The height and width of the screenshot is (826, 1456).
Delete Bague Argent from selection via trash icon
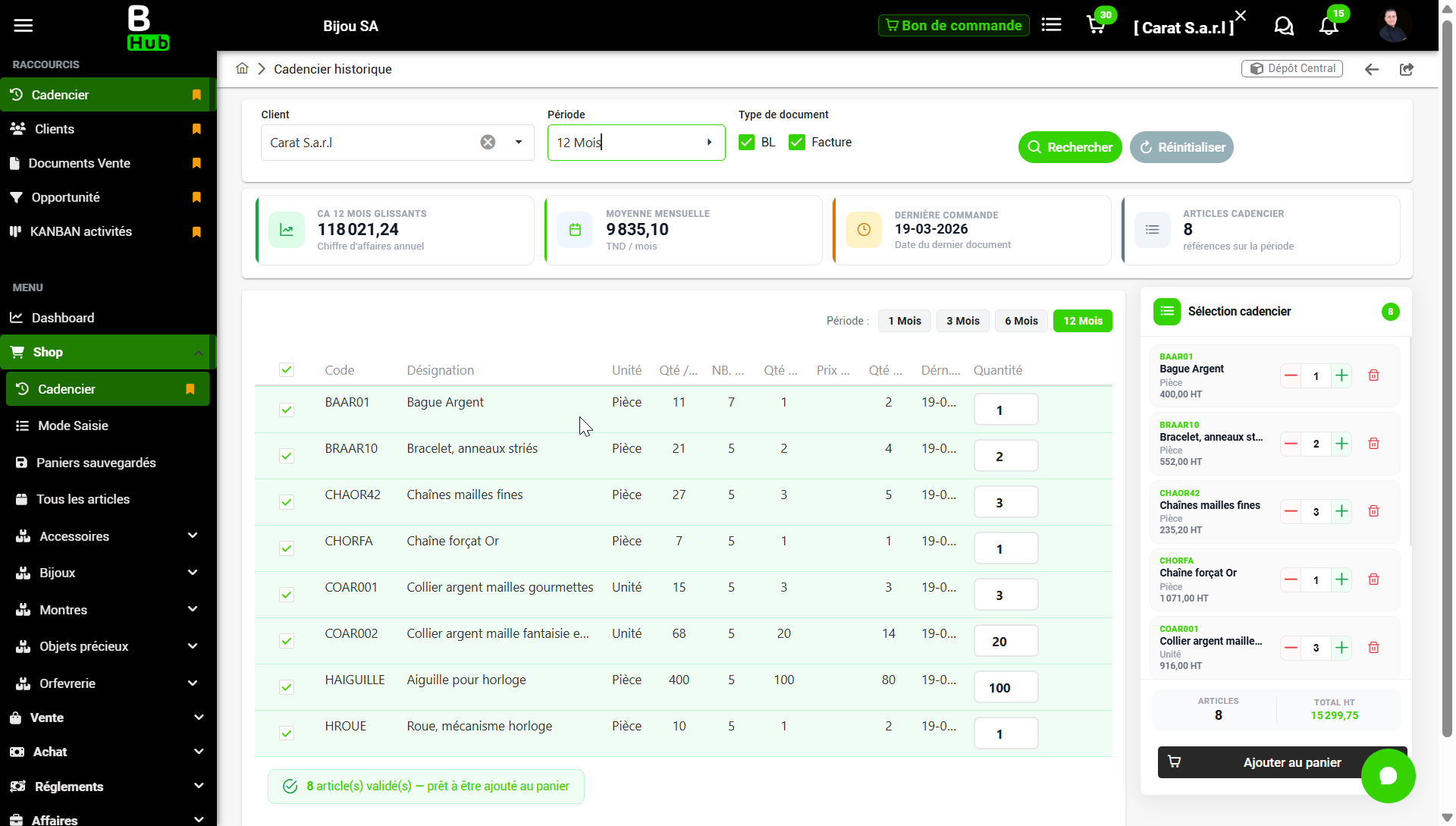coord(1373,375)
